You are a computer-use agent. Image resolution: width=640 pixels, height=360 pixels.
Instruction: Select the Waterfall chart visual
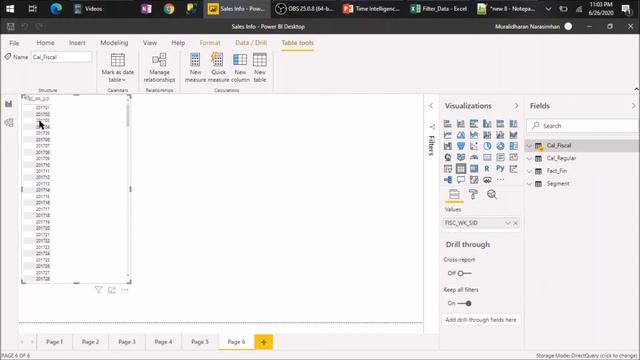(x=448, y=146)
